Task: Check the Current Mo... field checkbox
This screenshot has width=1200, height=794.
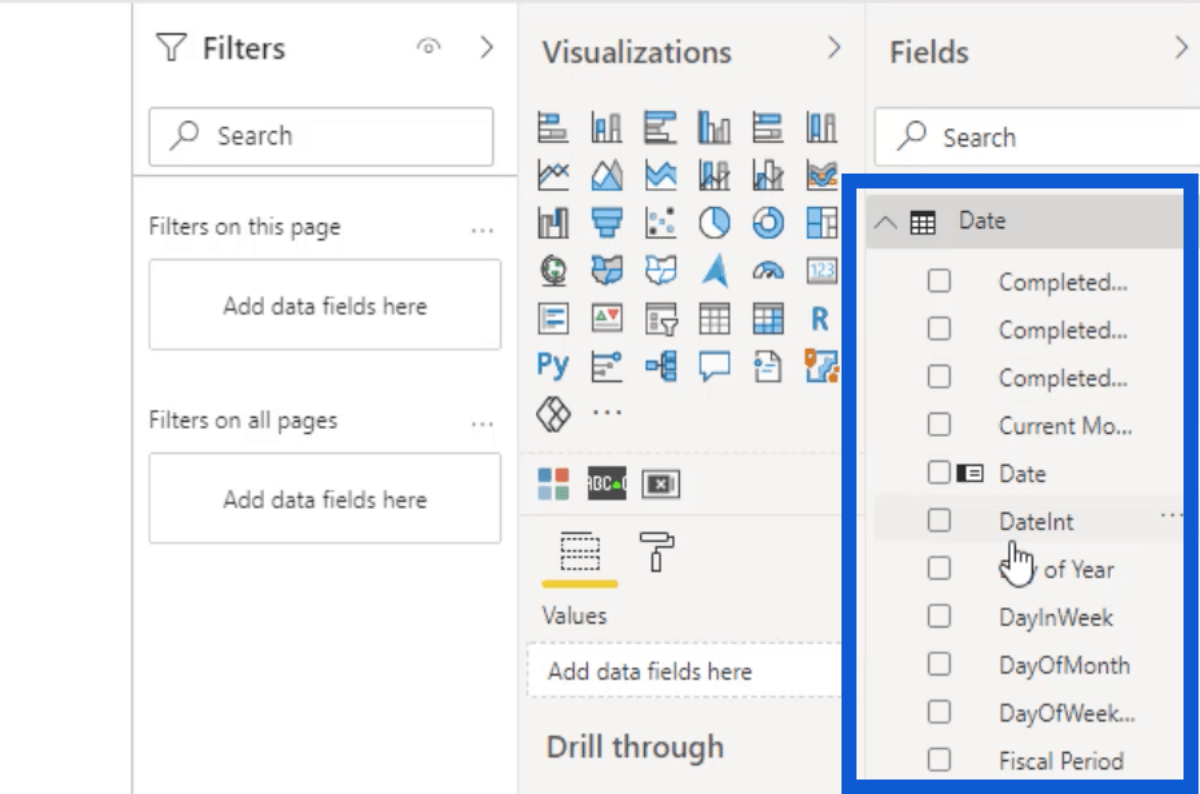Action: (x=939, y=425)
